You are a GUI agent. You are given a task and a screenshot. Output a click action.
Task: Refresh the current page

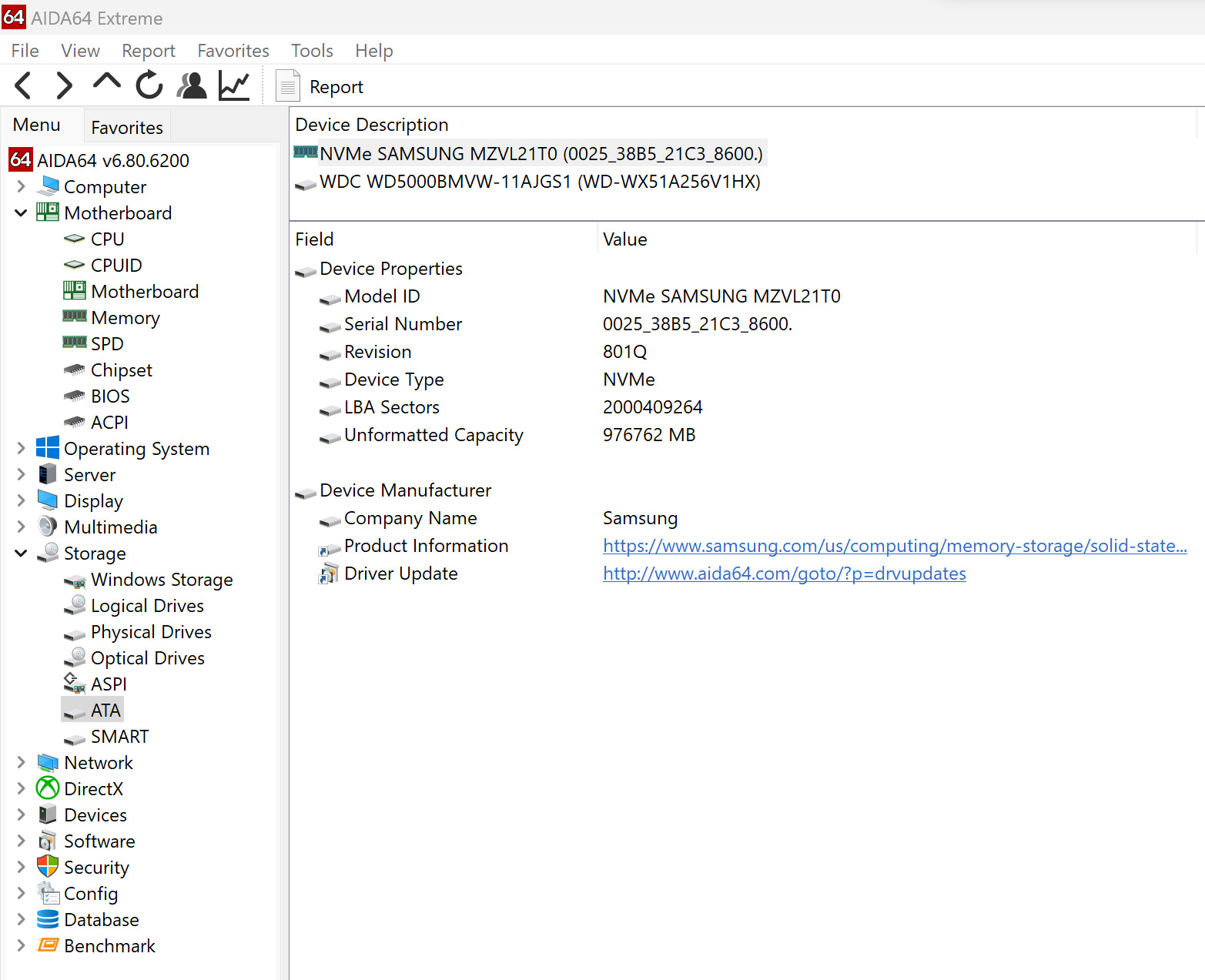[149, 85]
